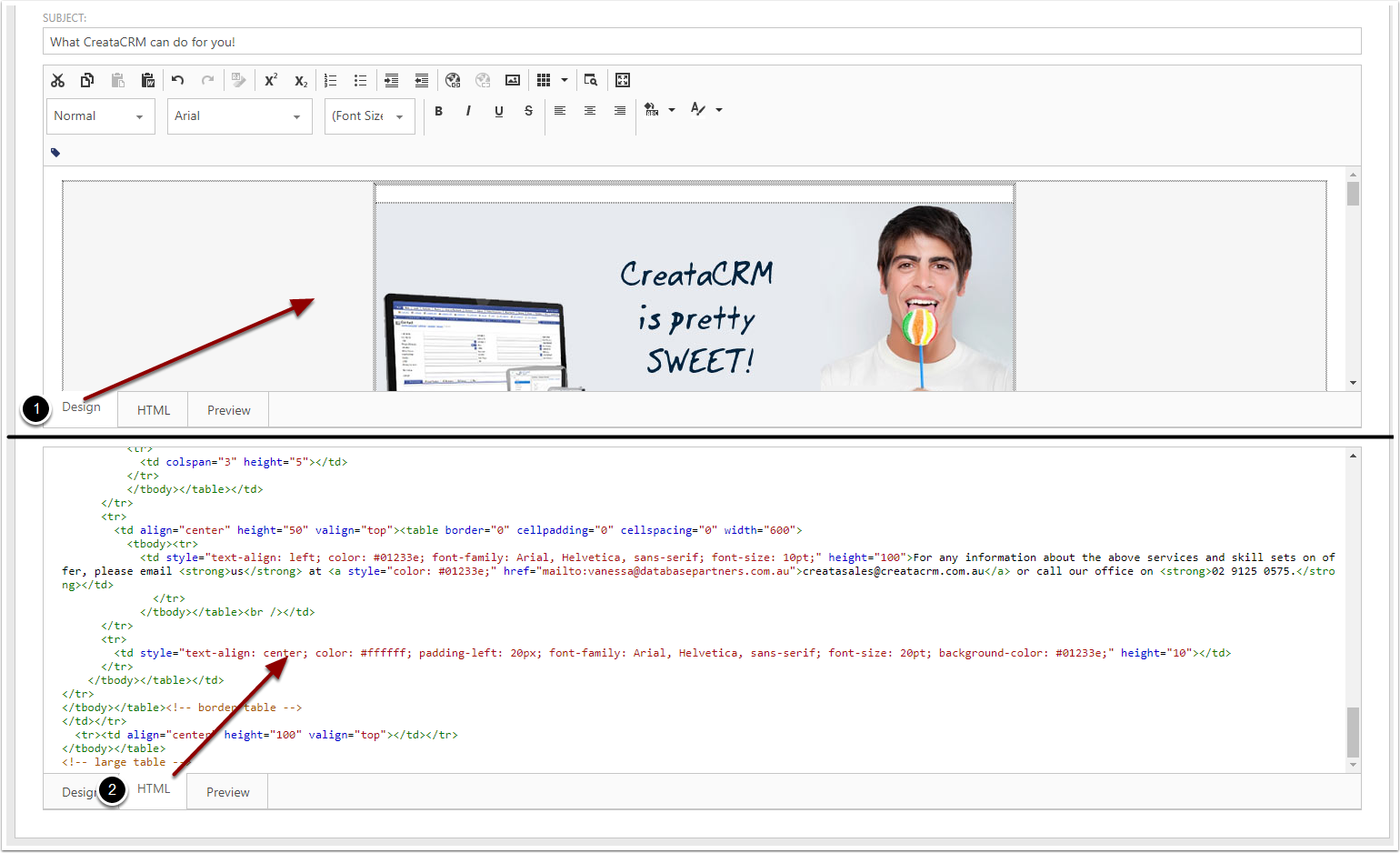Click the font color A icon

pyautogui.click(x=697, y=110)
